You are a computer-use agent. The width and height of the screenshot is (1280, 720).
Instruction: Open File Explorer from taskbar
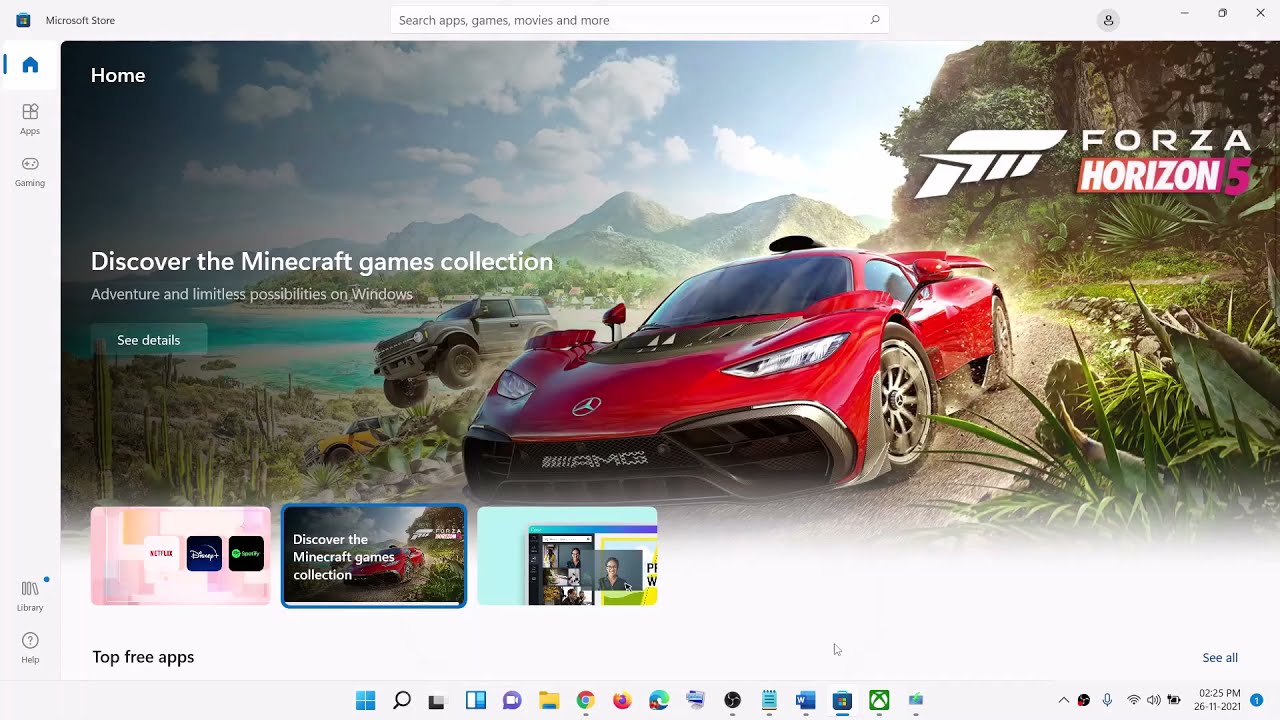coord(549,701)
